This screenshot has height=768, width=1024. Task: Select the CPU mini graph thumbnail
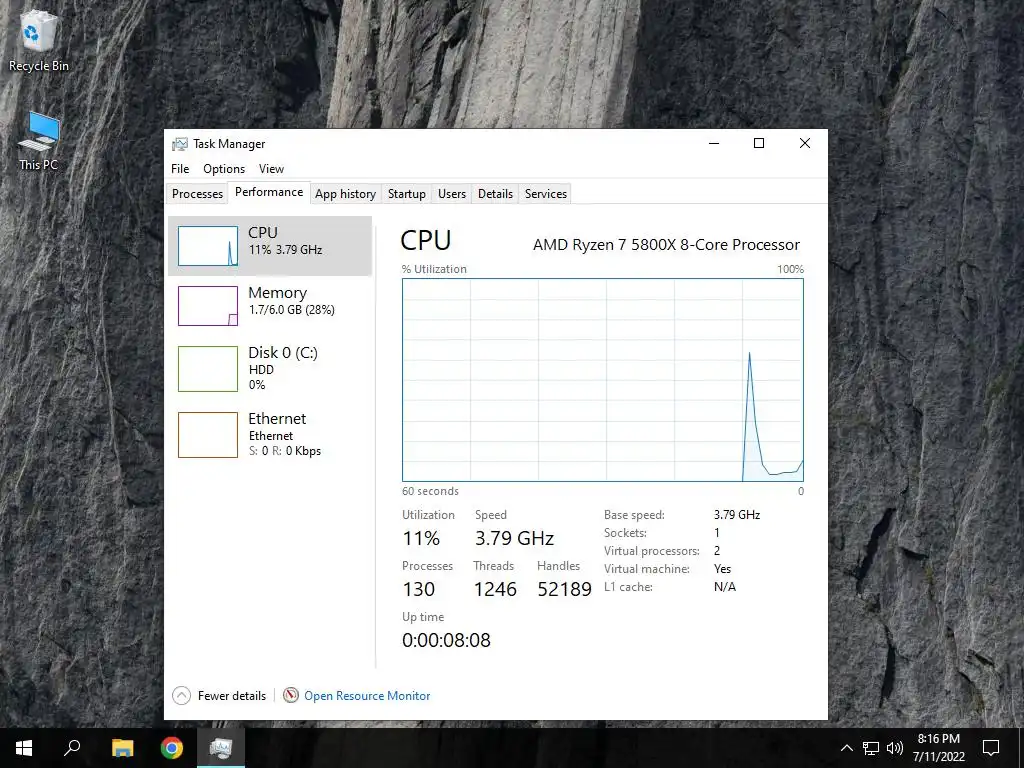[208, 246]
